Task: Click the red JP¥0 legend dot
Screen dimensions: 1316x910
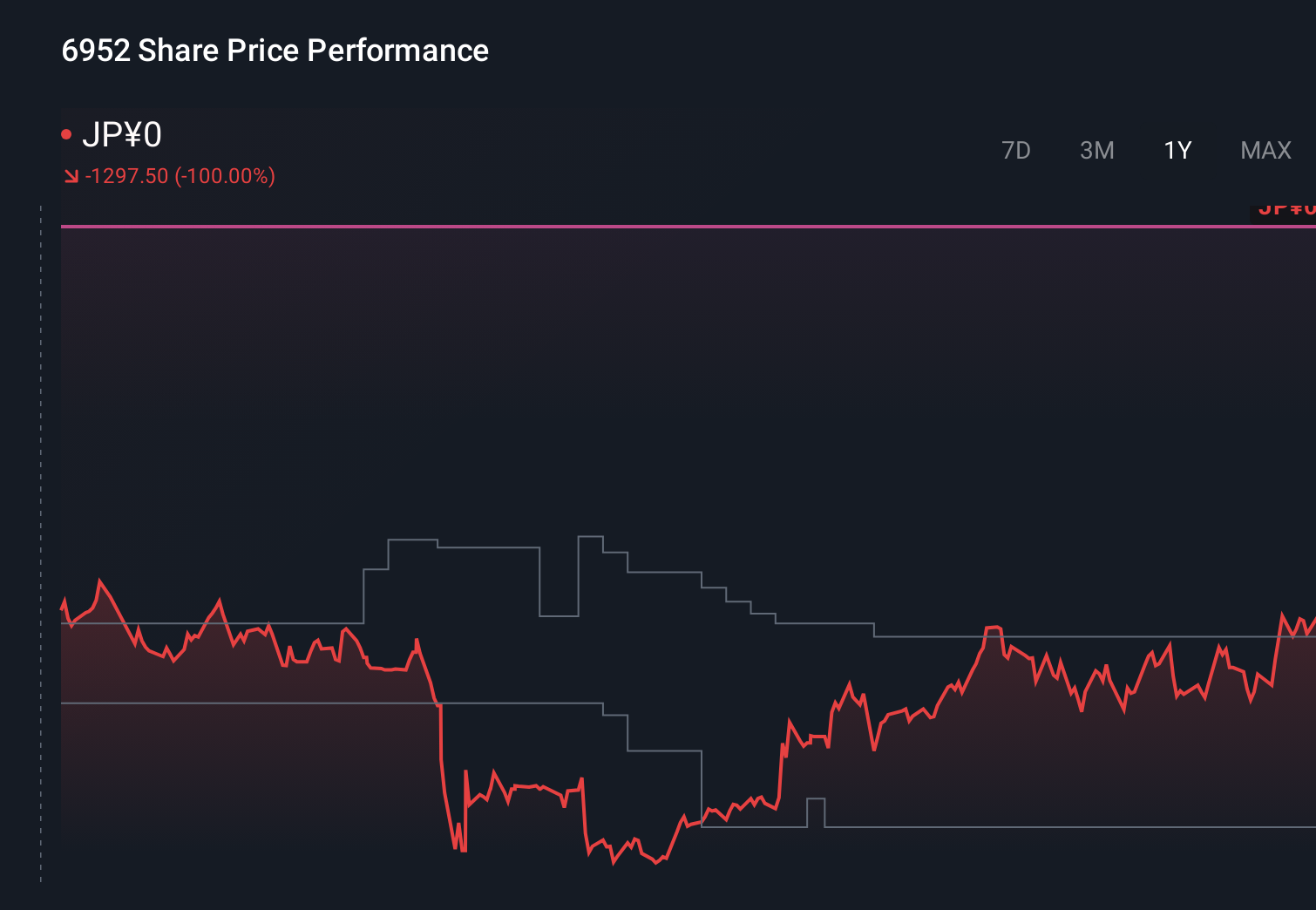Action: (68, 132)
